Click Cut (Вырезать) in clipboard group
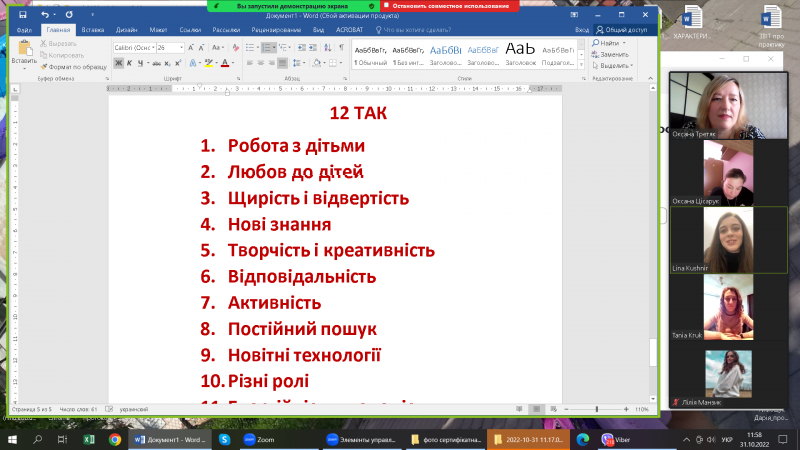 point(58,44)
